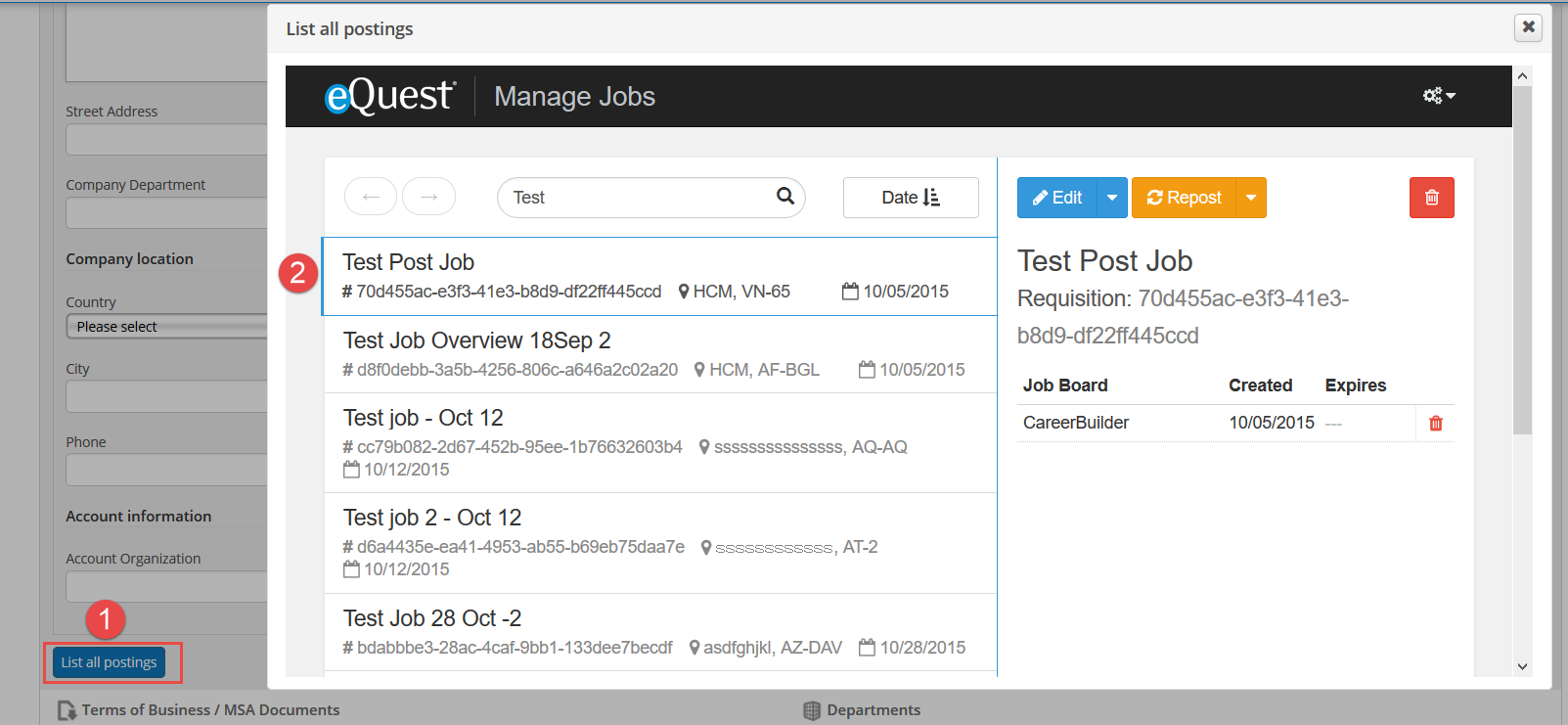Go to previous page with left arrow button
The height and width of the screenshot is (725, 1568).
[x=371, y=197]
